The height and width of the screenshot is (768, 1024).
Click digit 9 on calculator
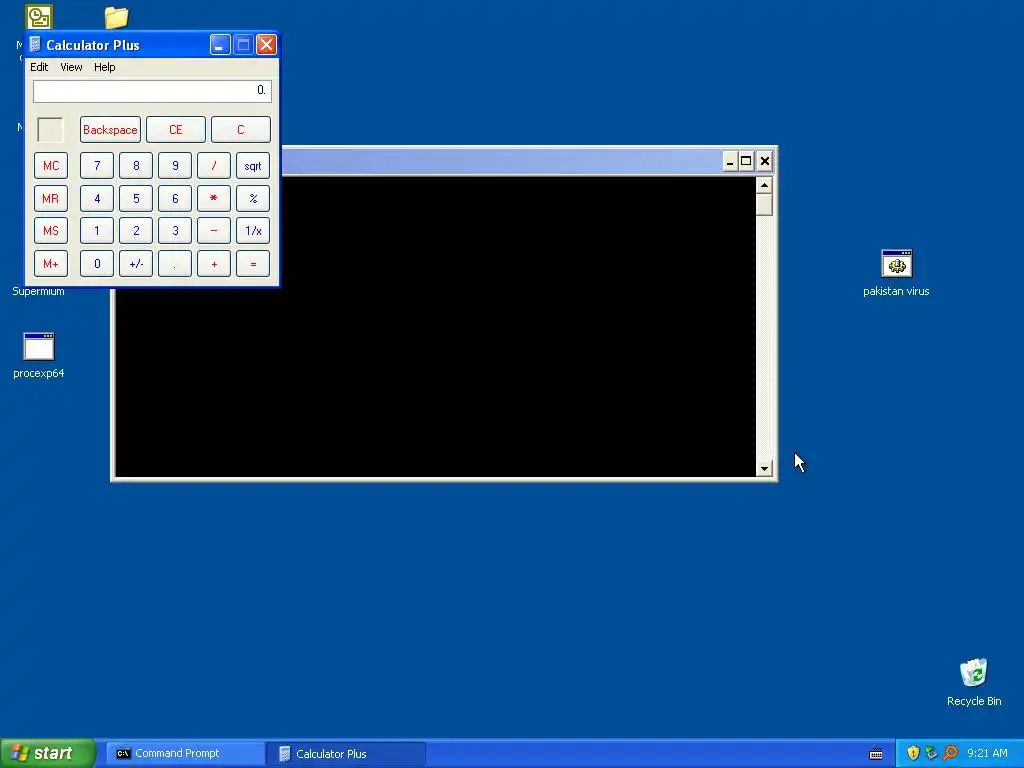pyautogui.click(x=175, y=165)
